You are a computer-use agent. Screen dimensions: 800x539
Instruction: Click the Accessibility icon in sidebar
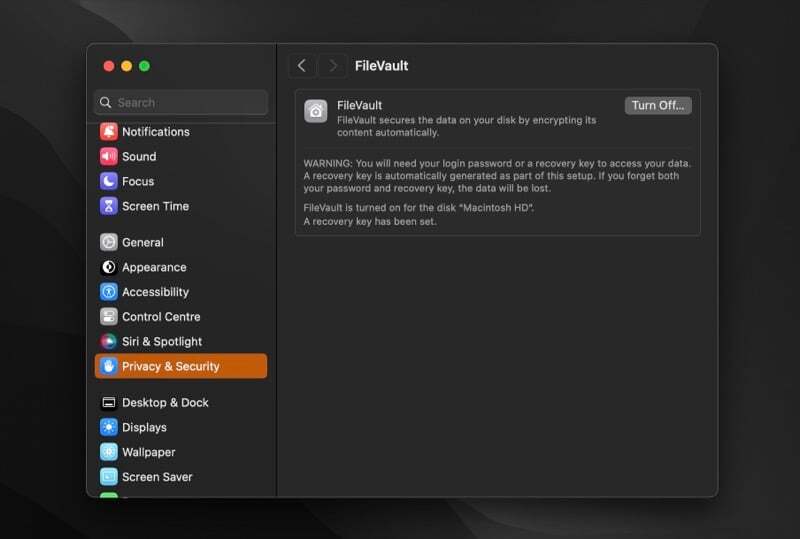point(109,292)
